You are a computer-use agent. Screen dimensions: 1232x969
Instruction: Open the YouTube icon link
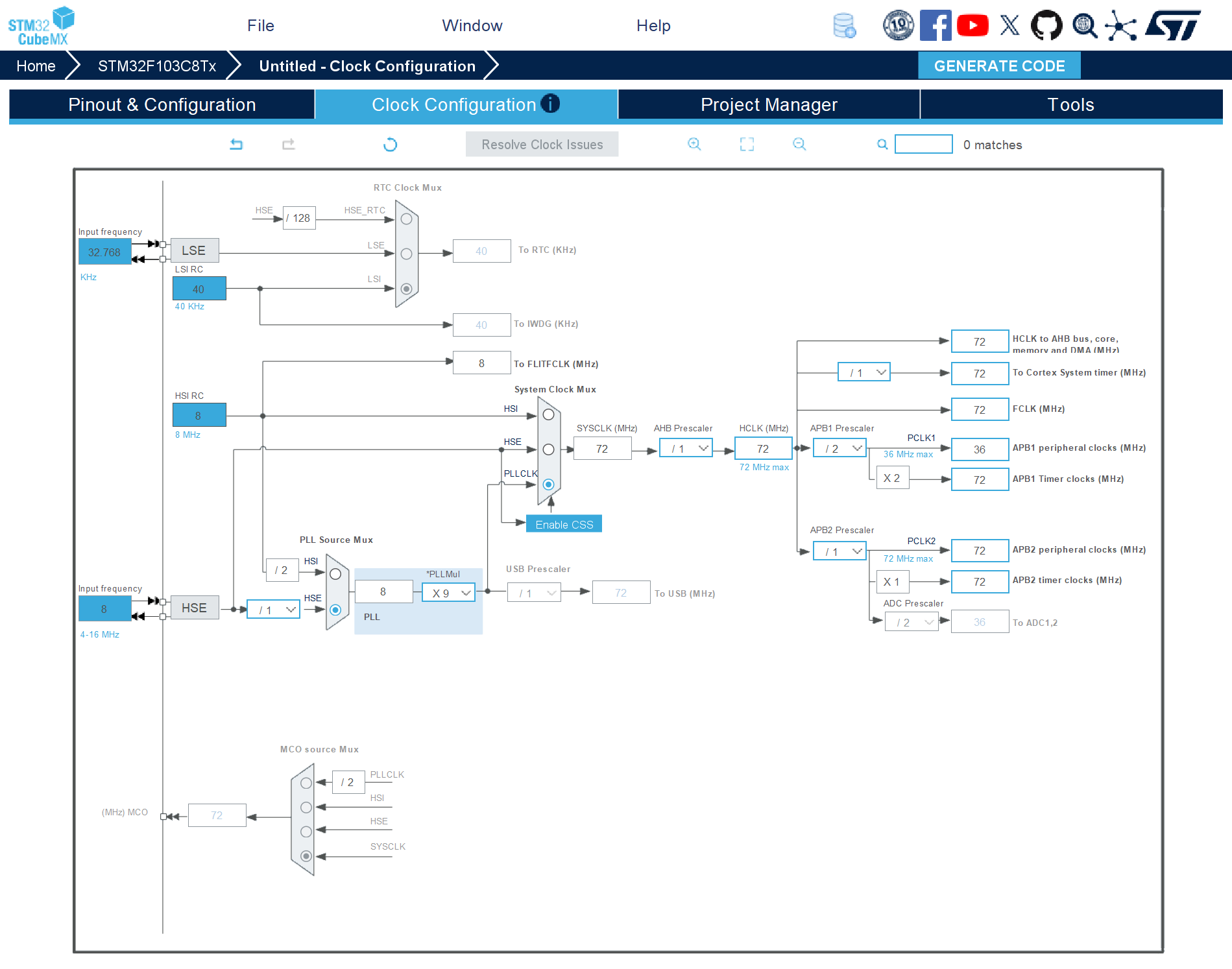[972, 26]
